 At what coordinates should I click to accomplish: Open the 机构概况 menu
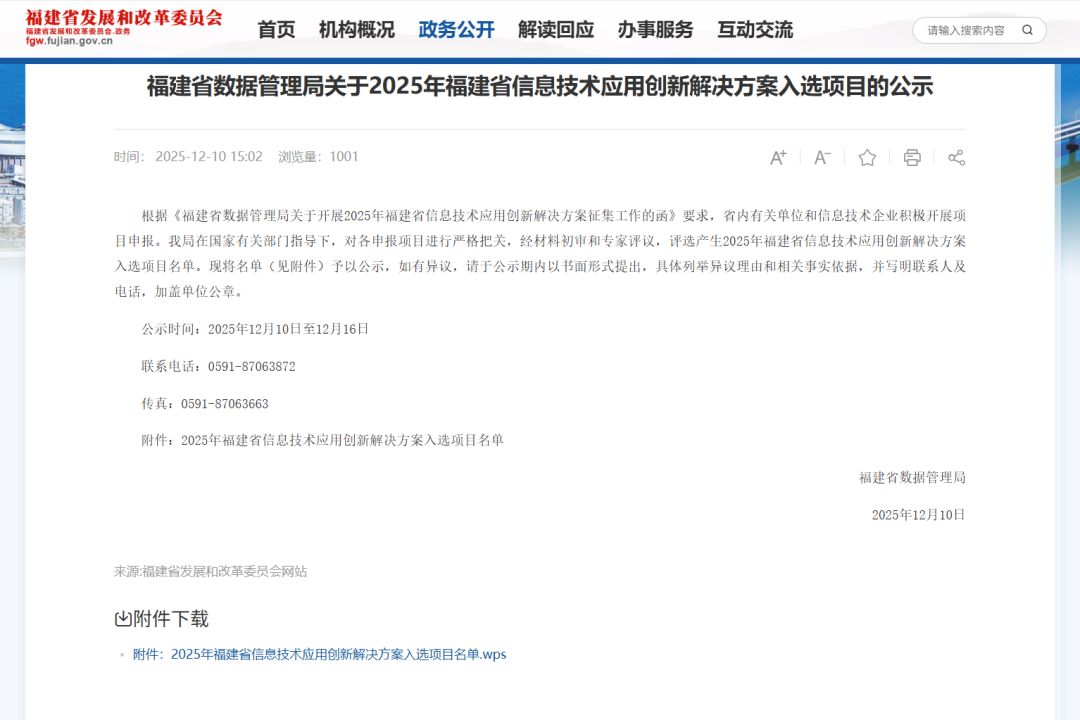pos(356,30)
